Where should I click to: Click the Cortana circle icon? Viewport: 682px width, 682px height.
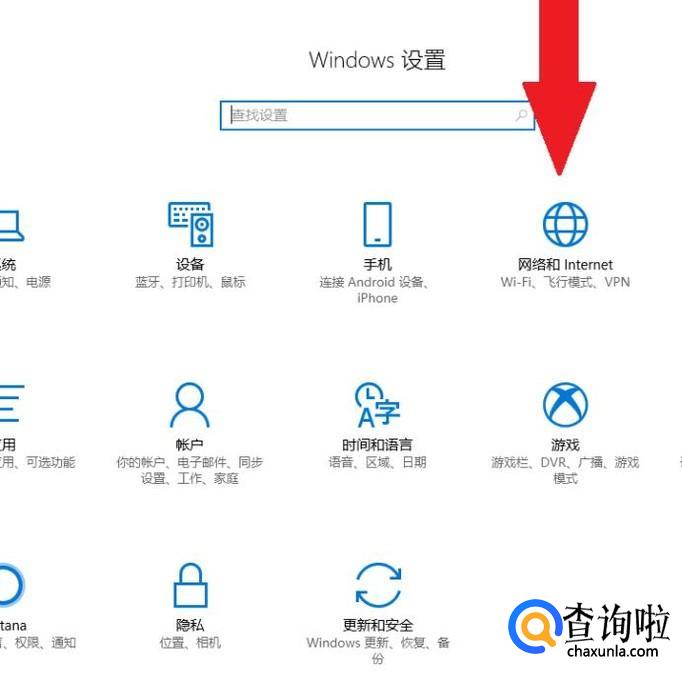10,585
